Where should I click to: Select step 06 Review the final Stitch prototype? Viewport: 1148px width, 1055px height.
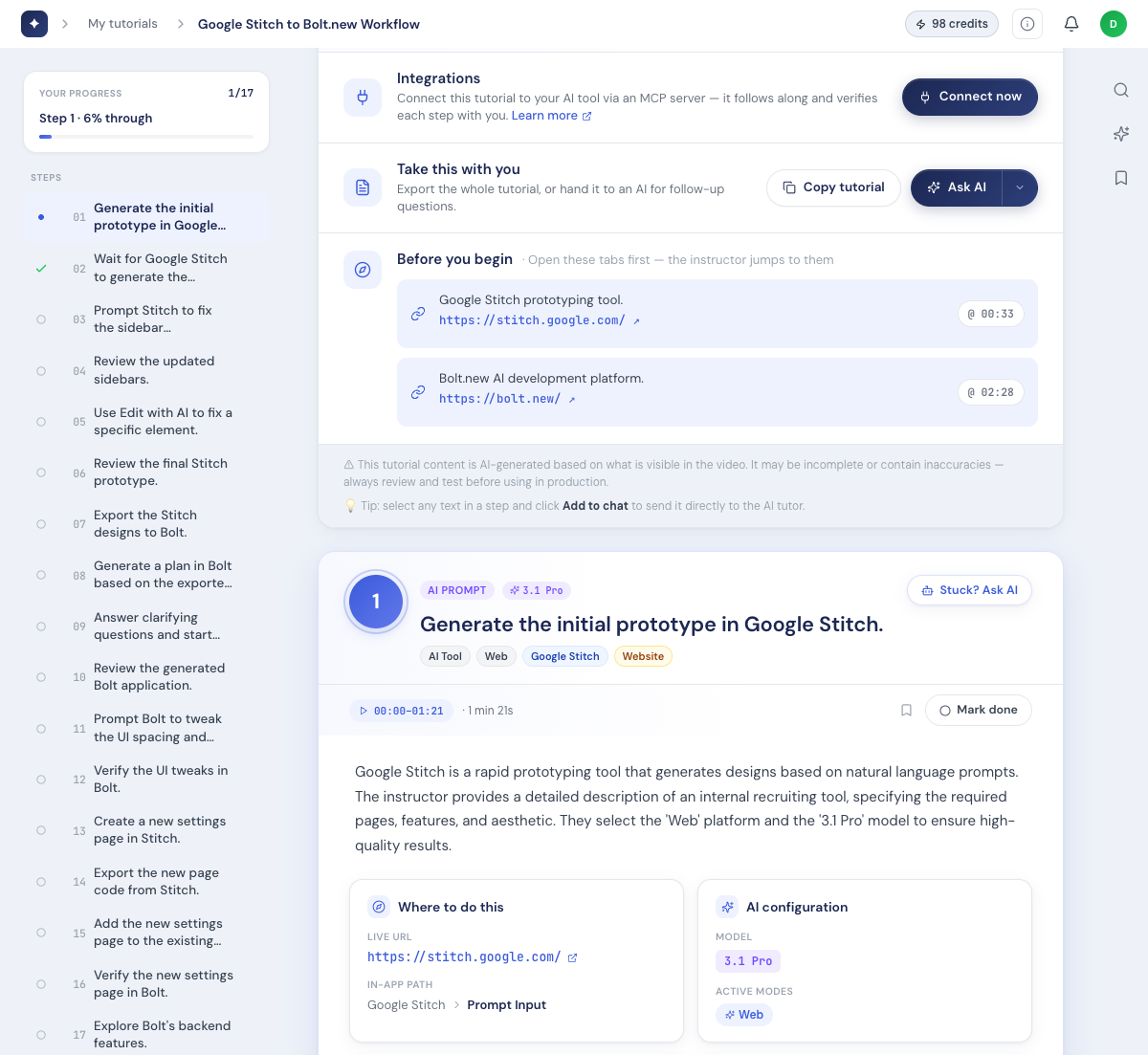(145, 473)
